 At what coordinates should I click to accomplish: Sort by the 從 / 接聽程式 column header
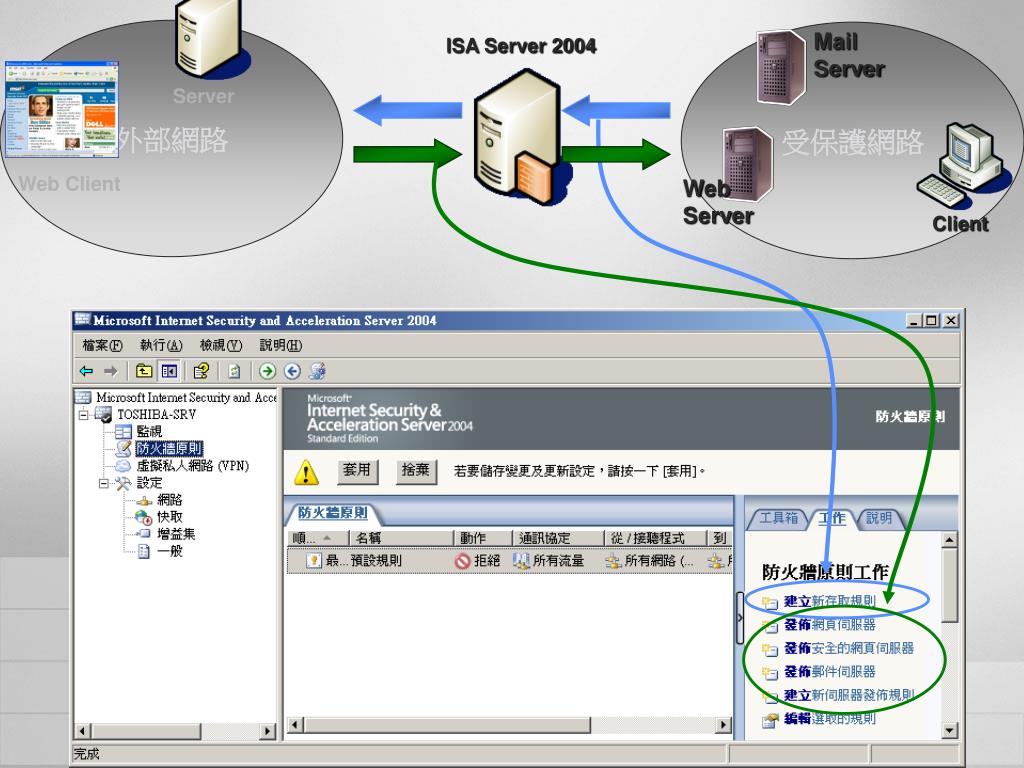[x=656, y=538]
